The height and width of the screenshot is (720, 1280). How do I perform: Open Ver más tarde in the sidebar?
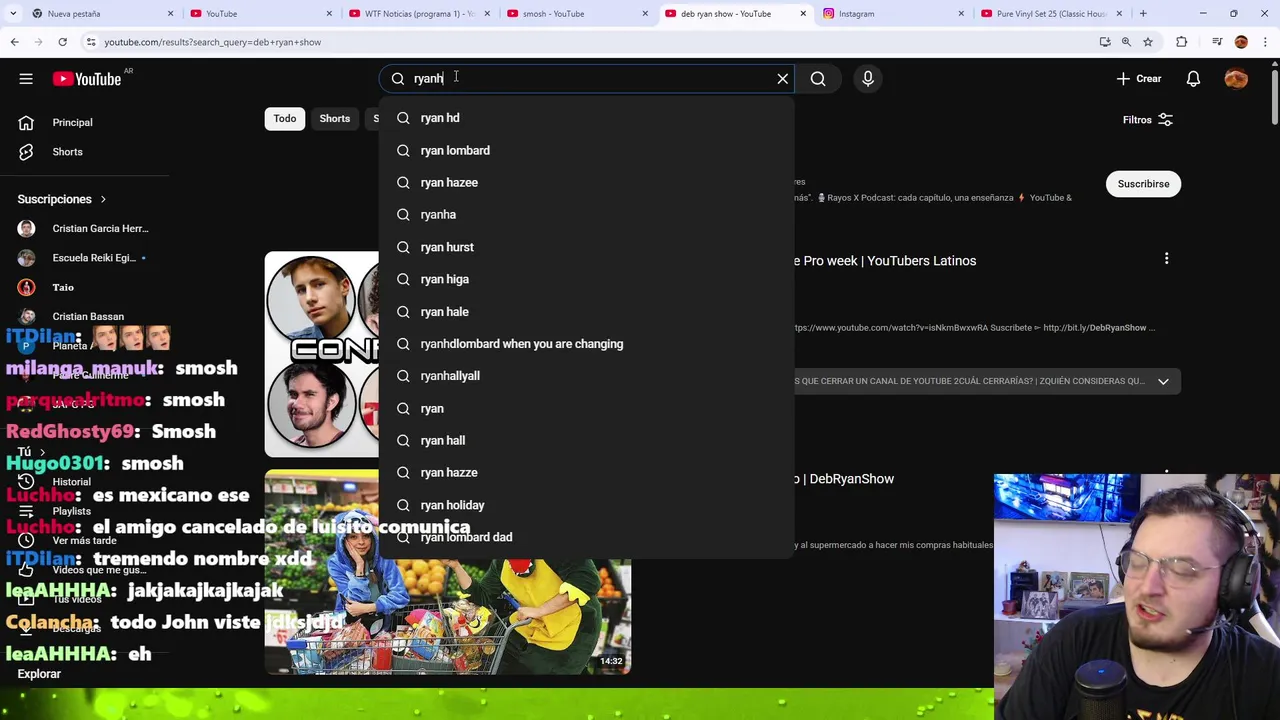coord(85,540)
